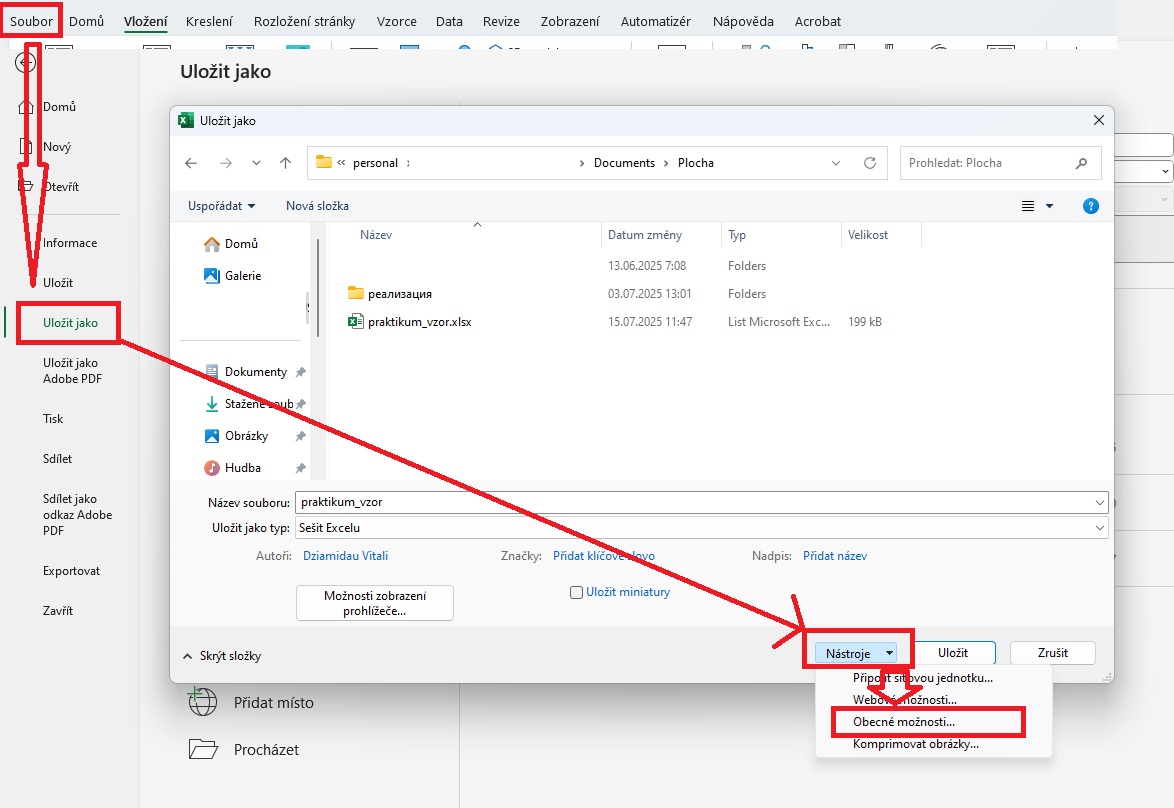Open the Nástroje dropdown button
This screenshot has height=808, width=1174.
tap(856, 653)
